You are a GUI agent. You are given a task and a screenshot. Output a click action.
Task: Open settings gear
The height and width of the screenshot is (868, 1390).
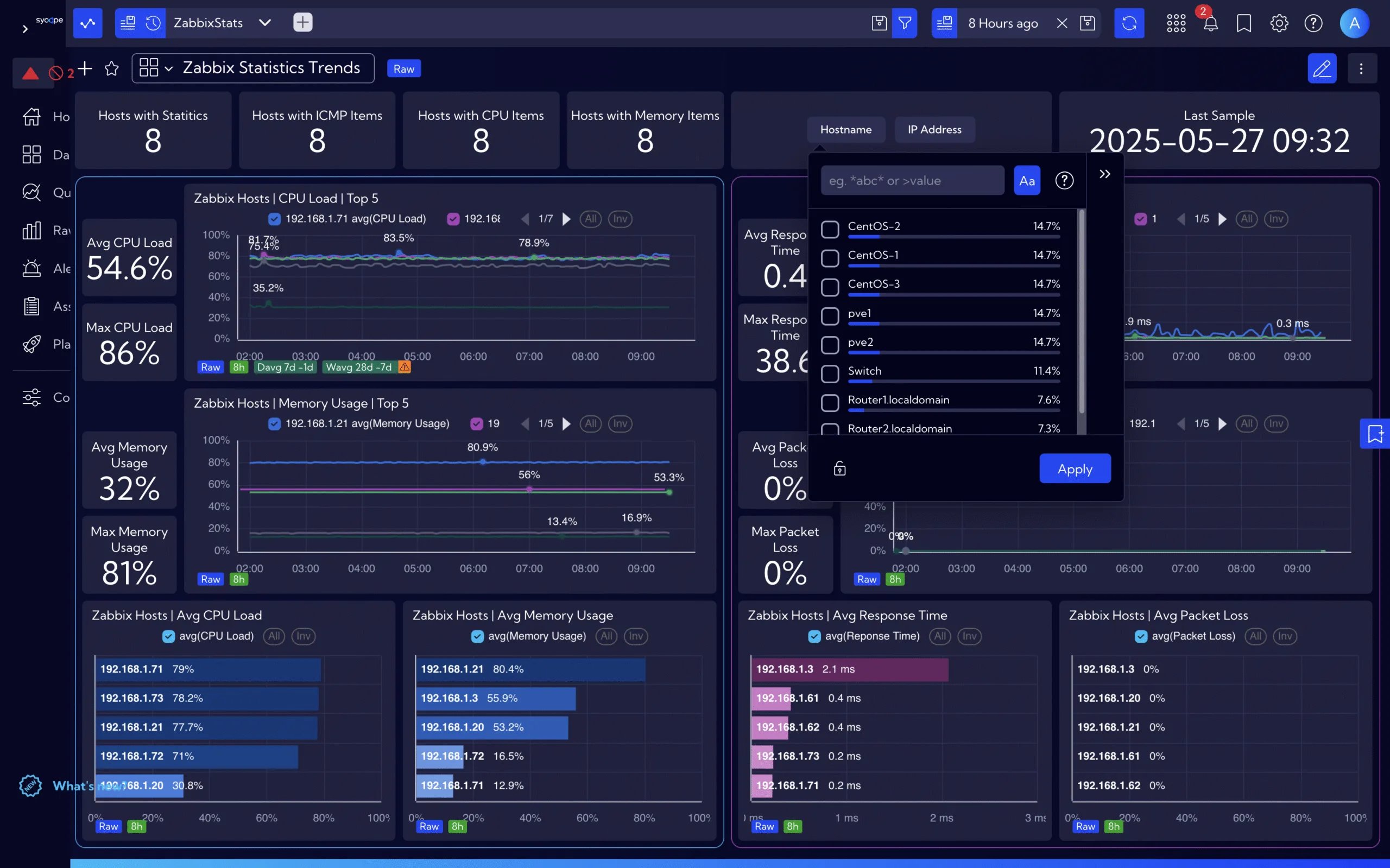click(1279, 23)
